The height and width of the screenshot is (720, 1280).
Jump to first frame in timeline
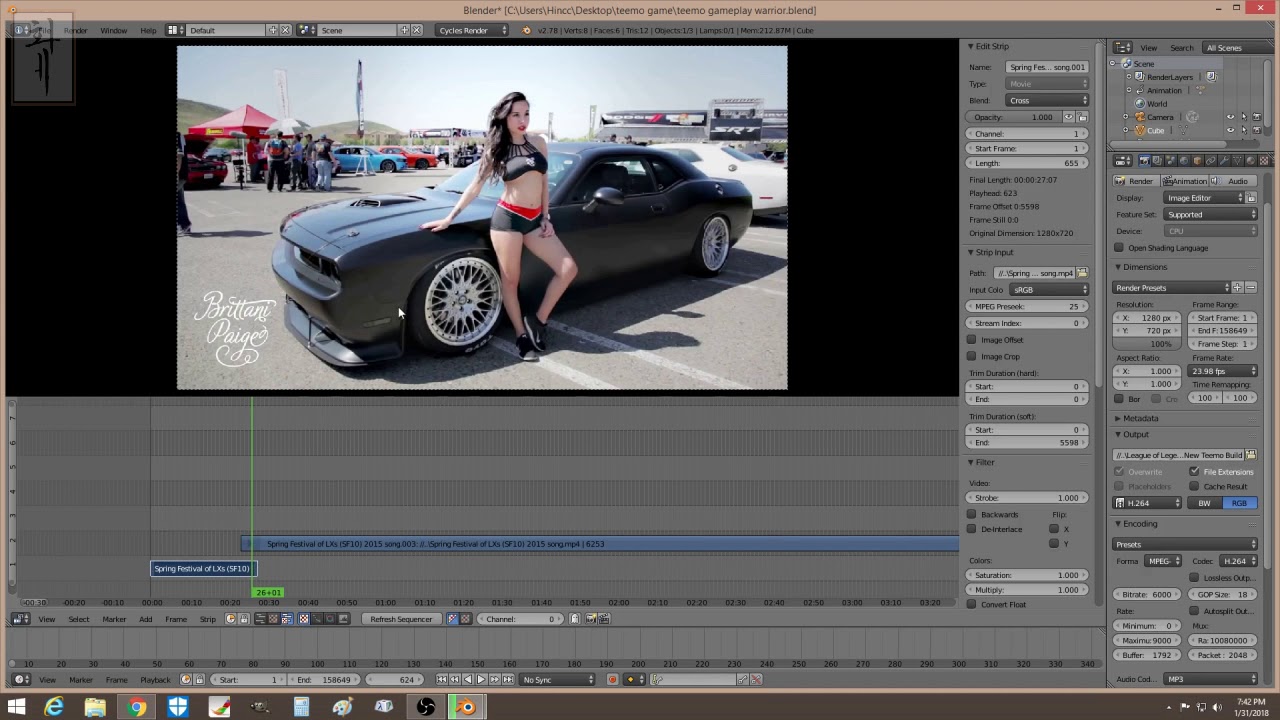[441, 680]
